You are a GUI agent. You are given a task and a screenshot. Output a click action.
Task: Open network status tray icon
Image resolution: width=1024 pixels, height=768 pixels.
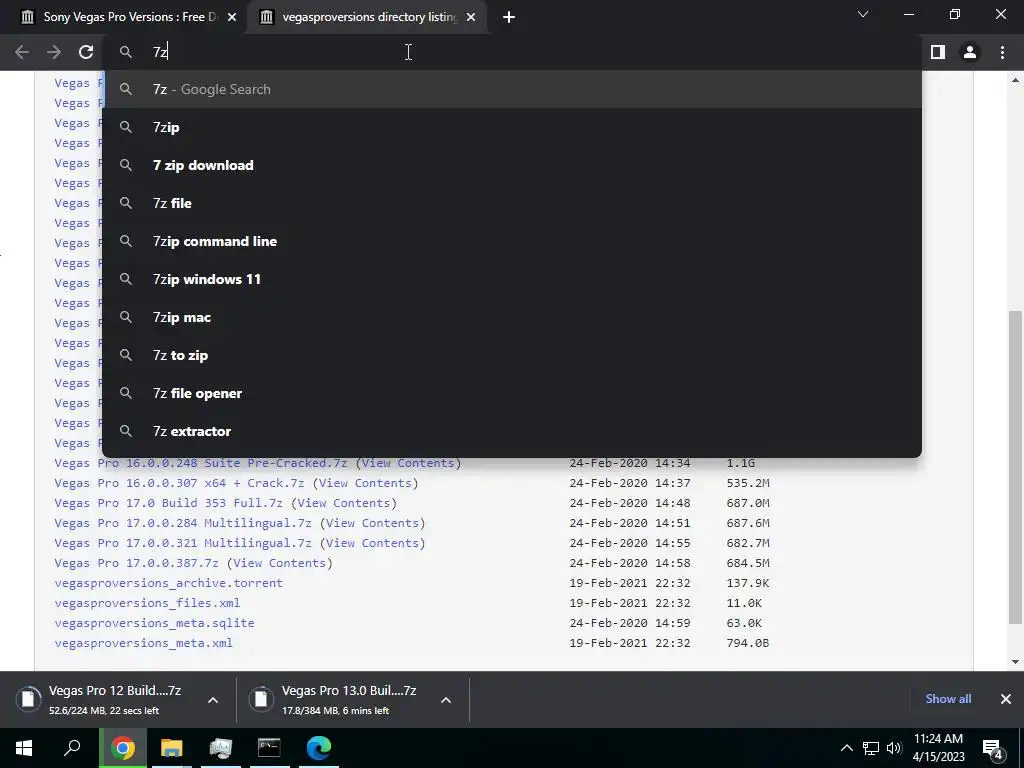click(871, 748)
